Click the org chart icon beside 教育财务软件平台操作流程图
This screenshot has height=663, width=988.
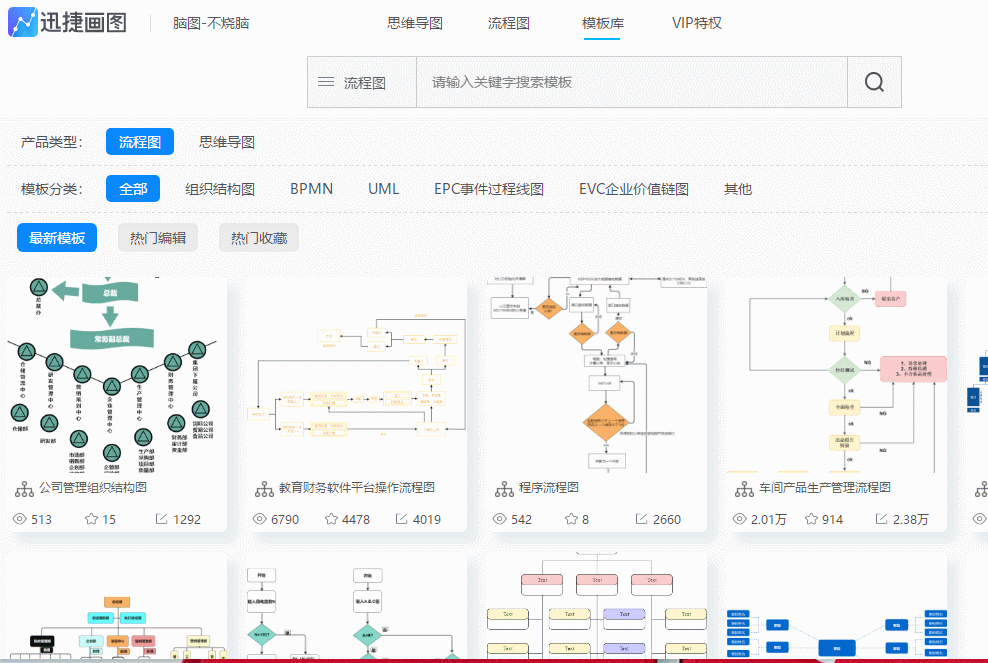pyautogui.click(x=265, y=489)
